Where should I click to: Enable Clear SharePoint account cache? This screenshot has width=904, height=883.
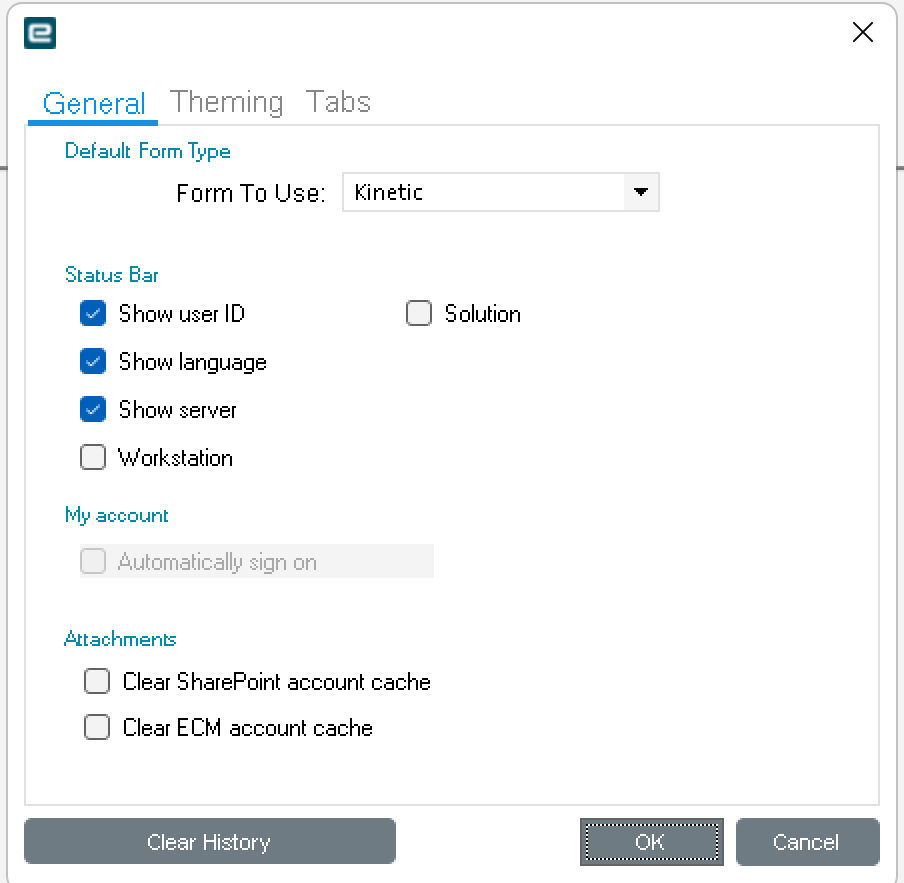point(97,682)
